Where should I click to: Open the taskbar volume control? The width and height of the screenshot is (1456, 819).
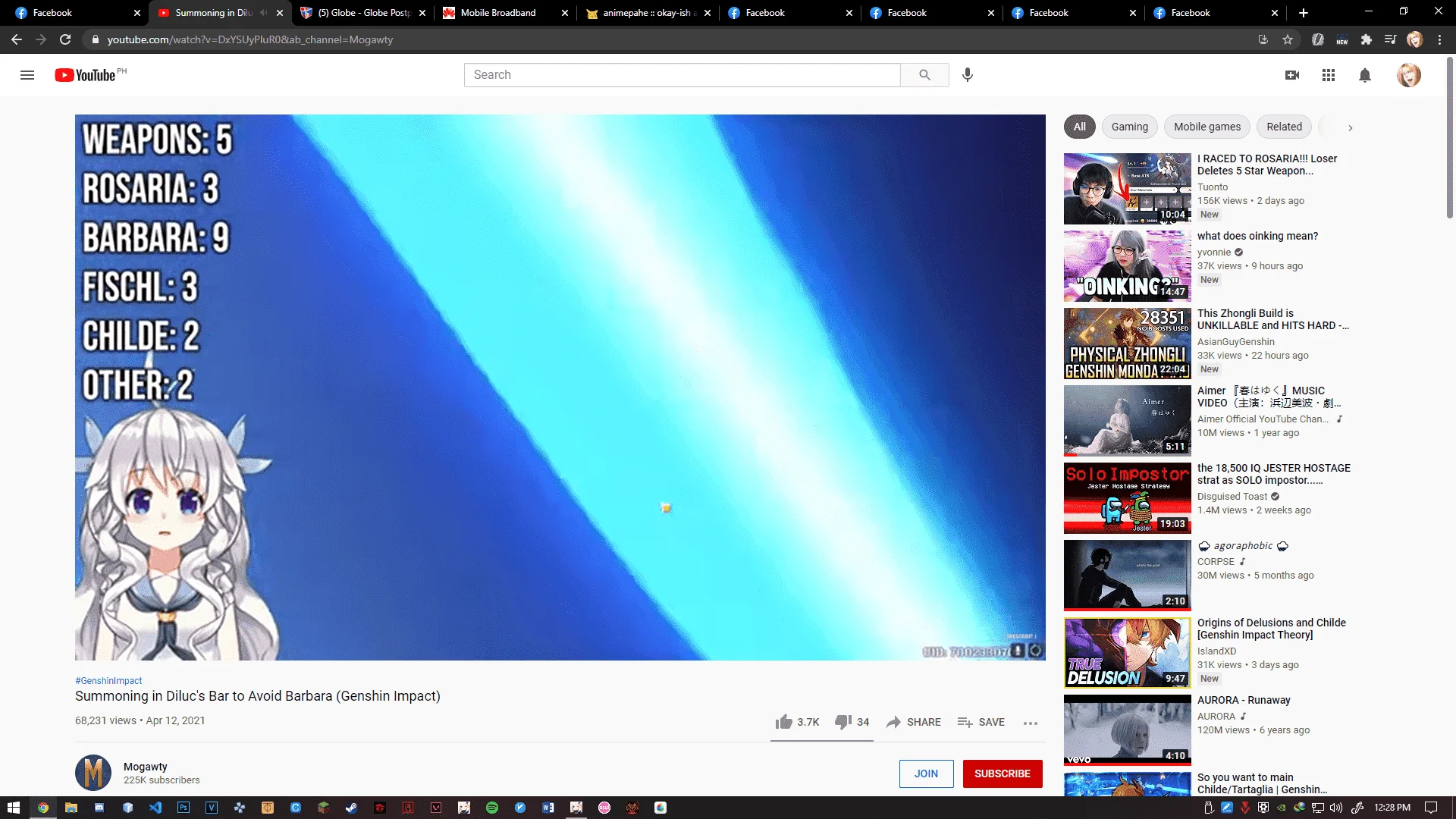pos(1336,808)
